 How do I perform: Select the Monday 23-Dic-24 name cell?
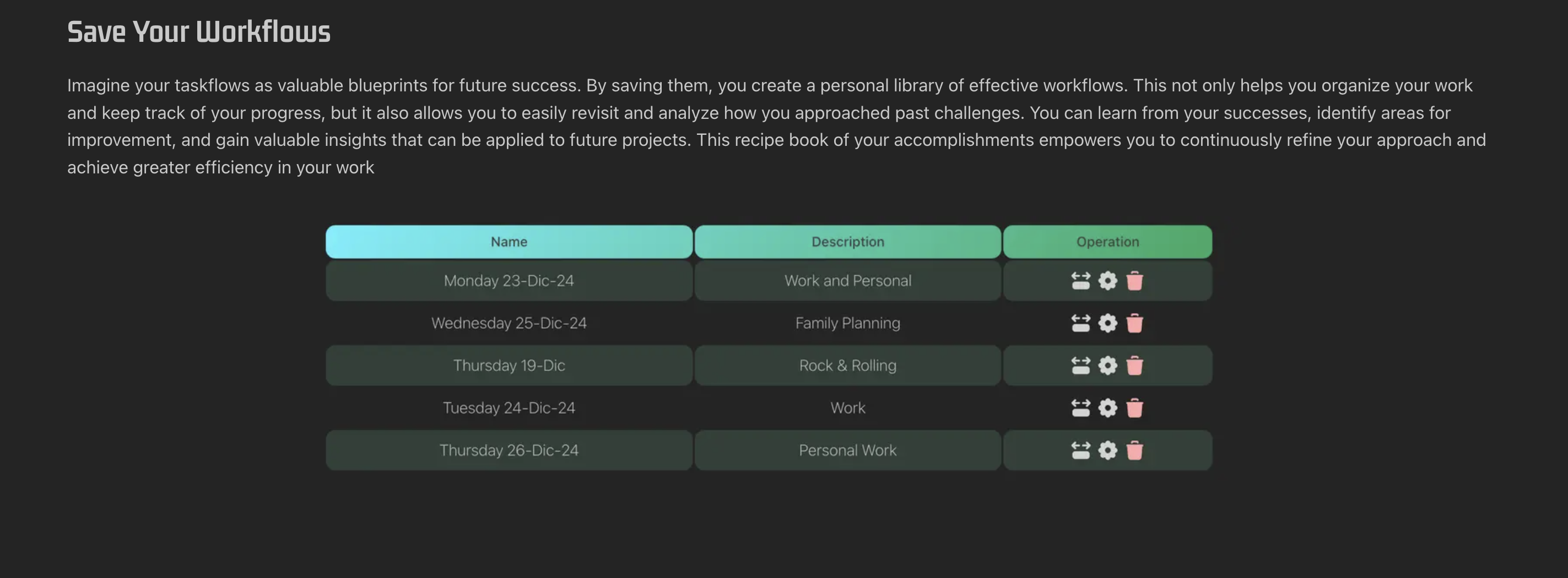tap(509, 281)
